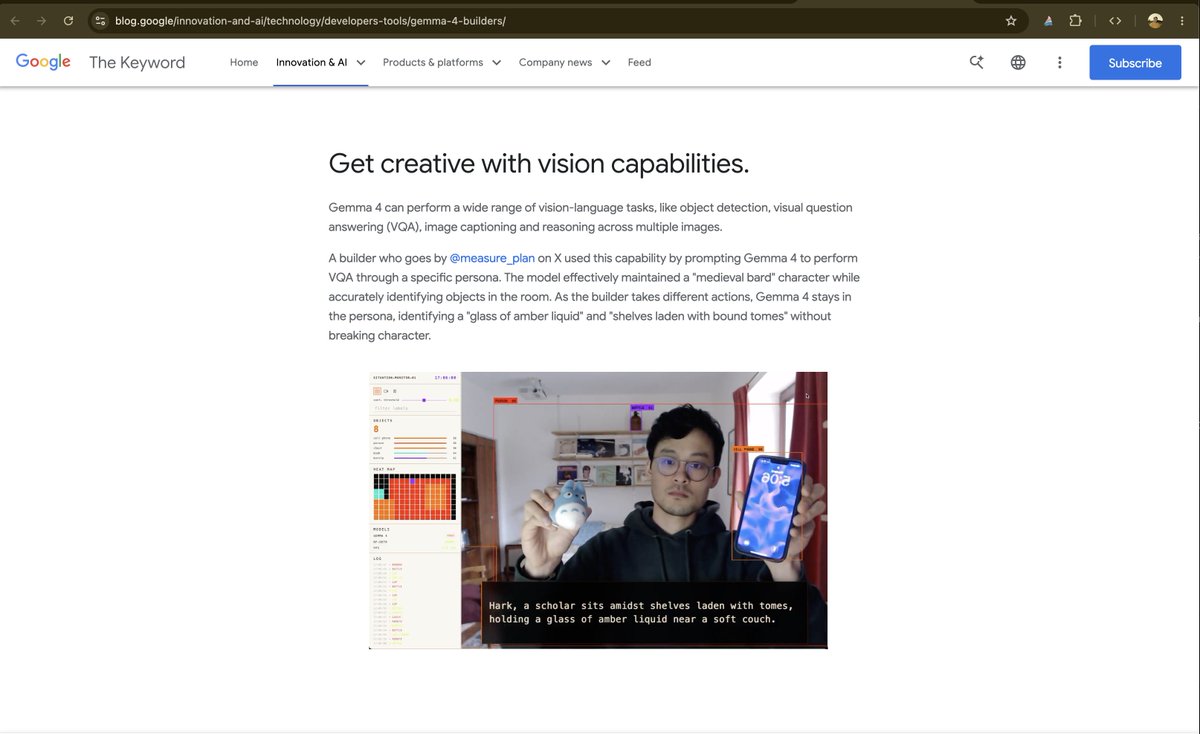Click the blue Subscribe button

(1135, 62)
